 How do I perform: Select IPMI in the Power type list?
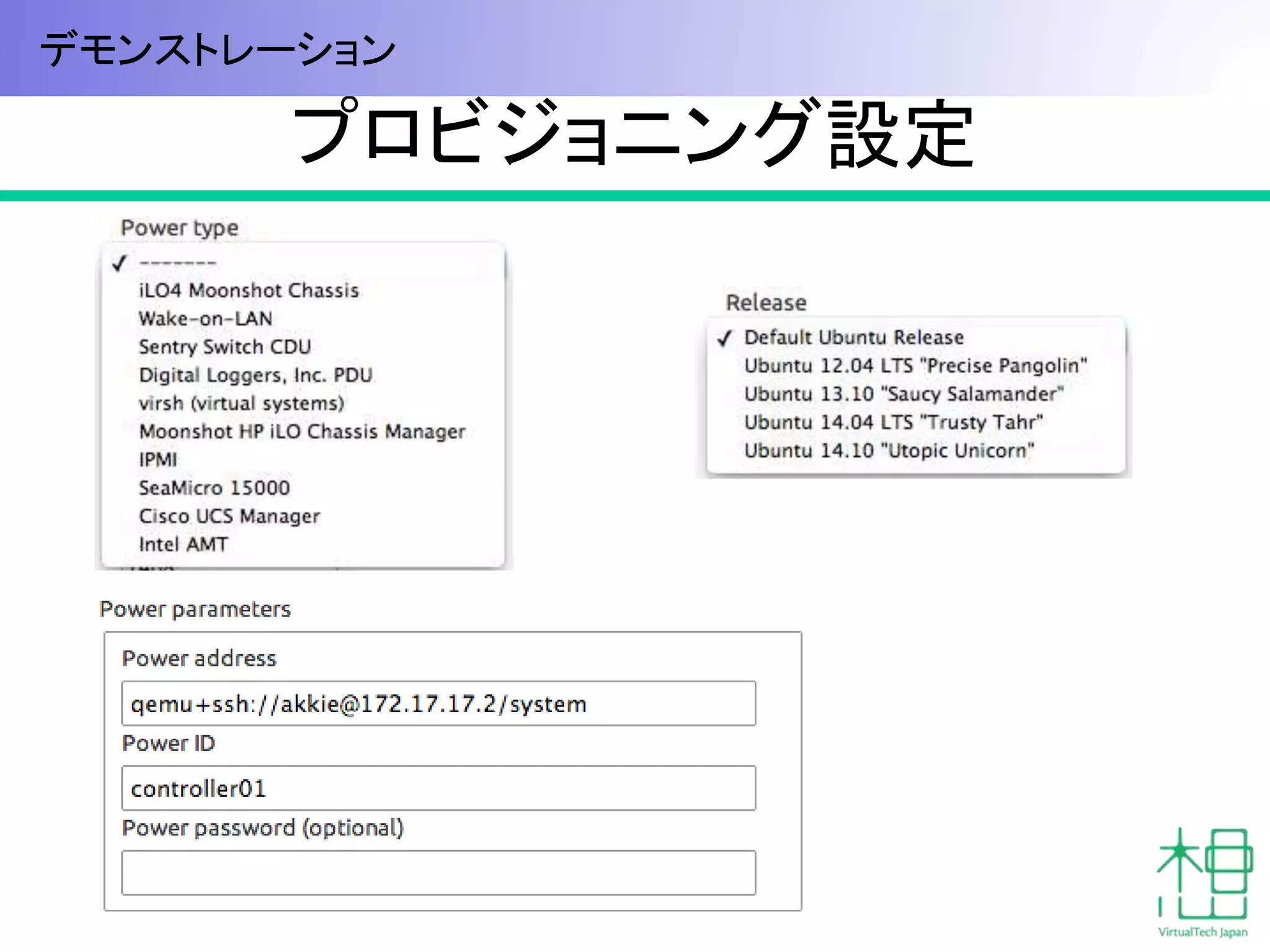(x=303, y=460)
